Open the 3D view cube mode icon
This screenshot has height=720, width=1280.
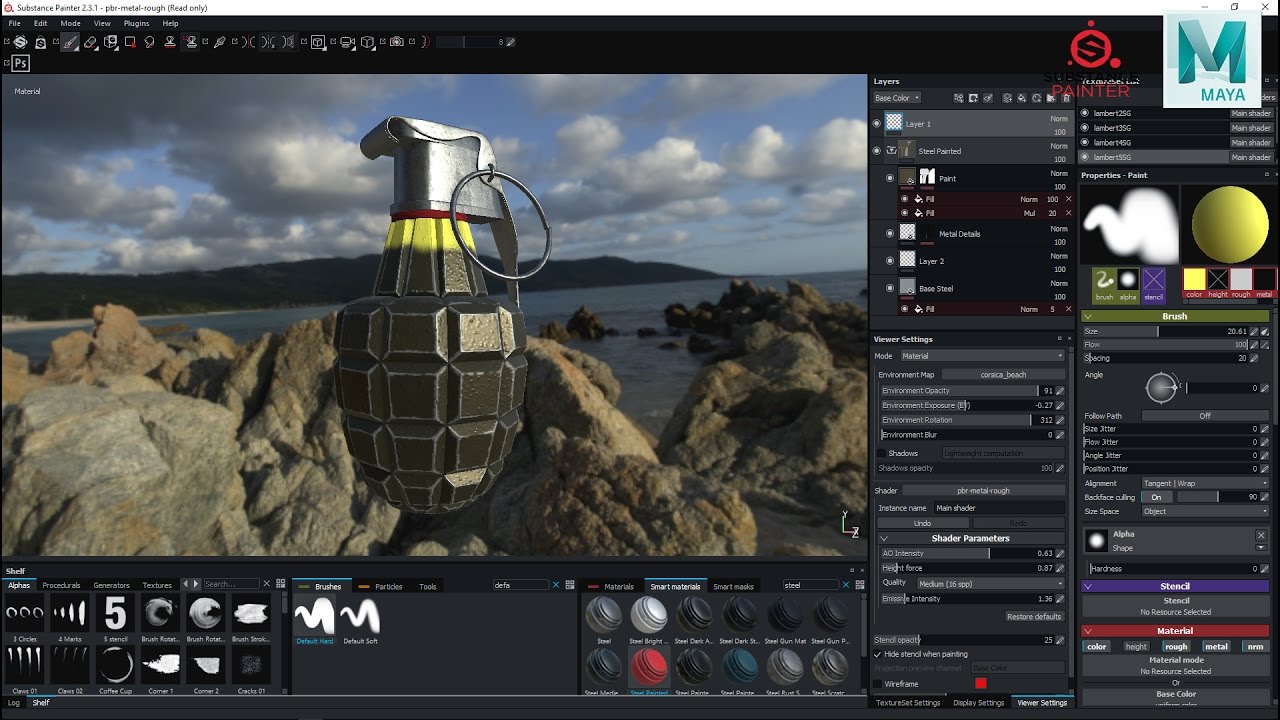click(x=317, y=42)
